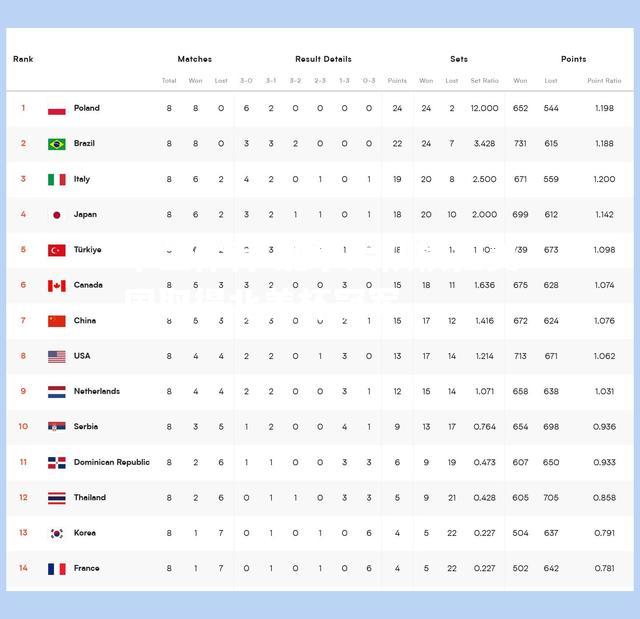Viewport: 640px width, 619px height.
Task: Click the Poland flag icon
Action: 57,109
